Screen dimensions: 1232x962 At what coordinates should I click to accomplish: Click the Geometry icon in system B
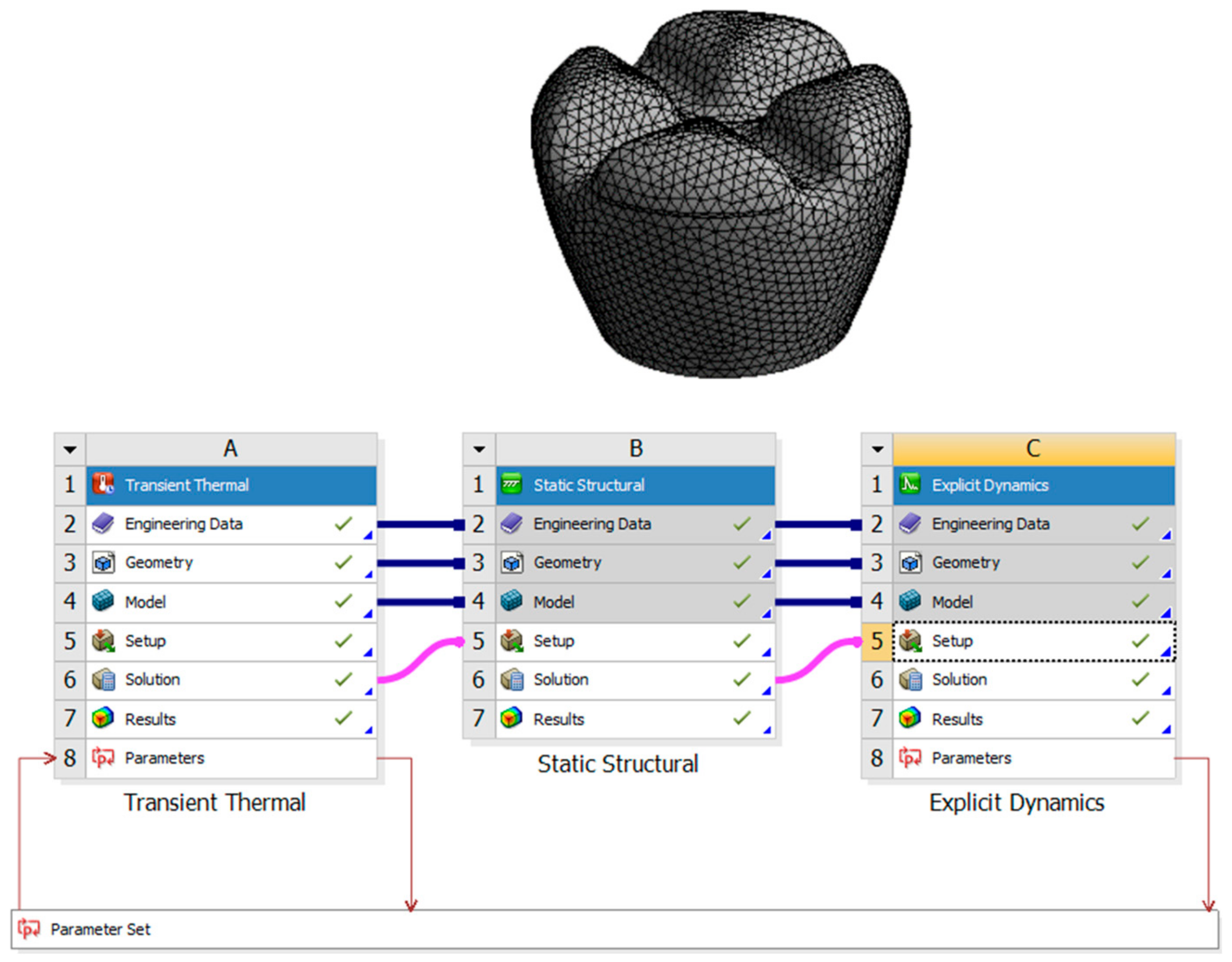click(512, 563)
